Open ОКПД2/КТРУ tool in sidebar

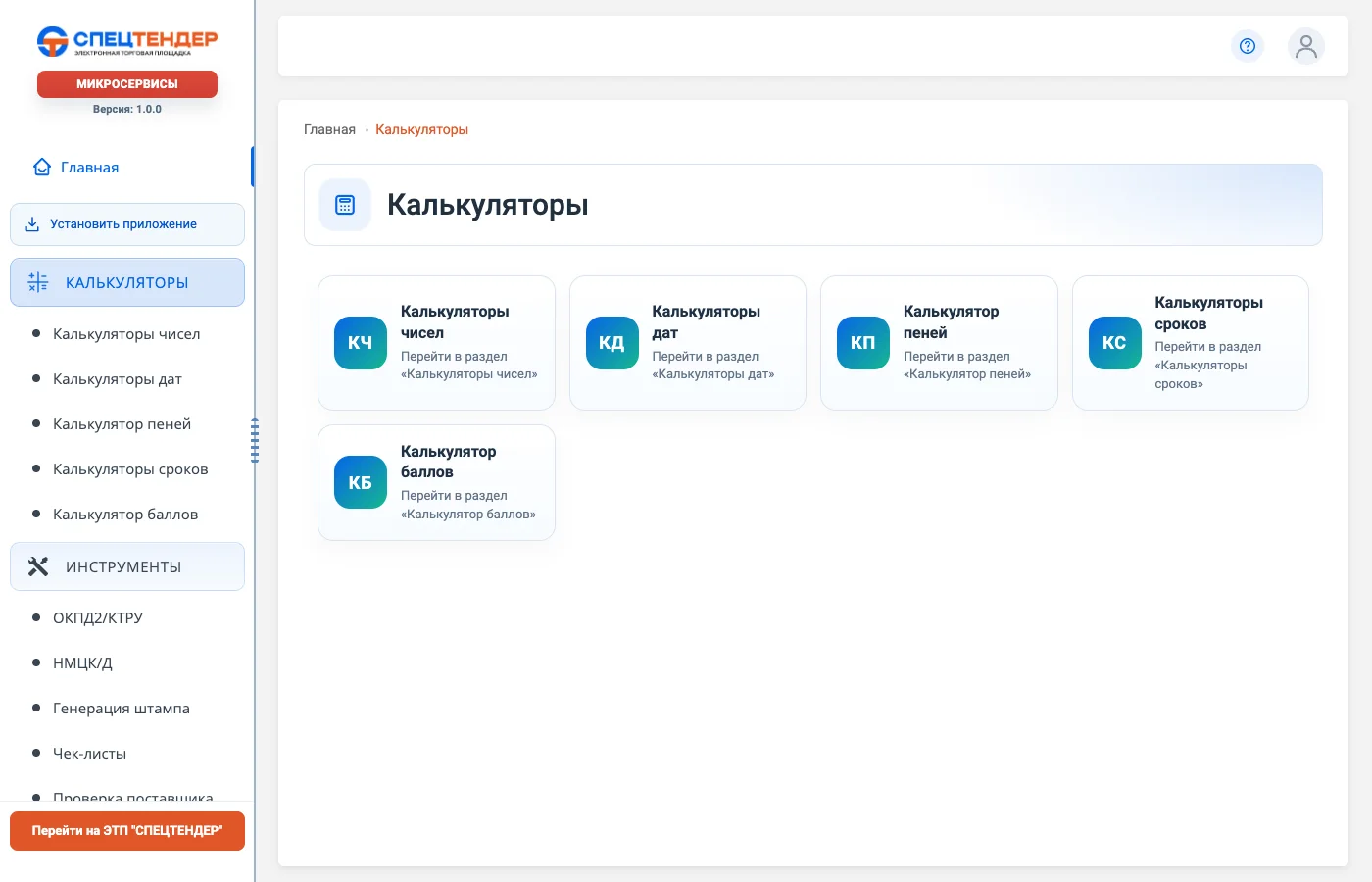click(98, 618)
